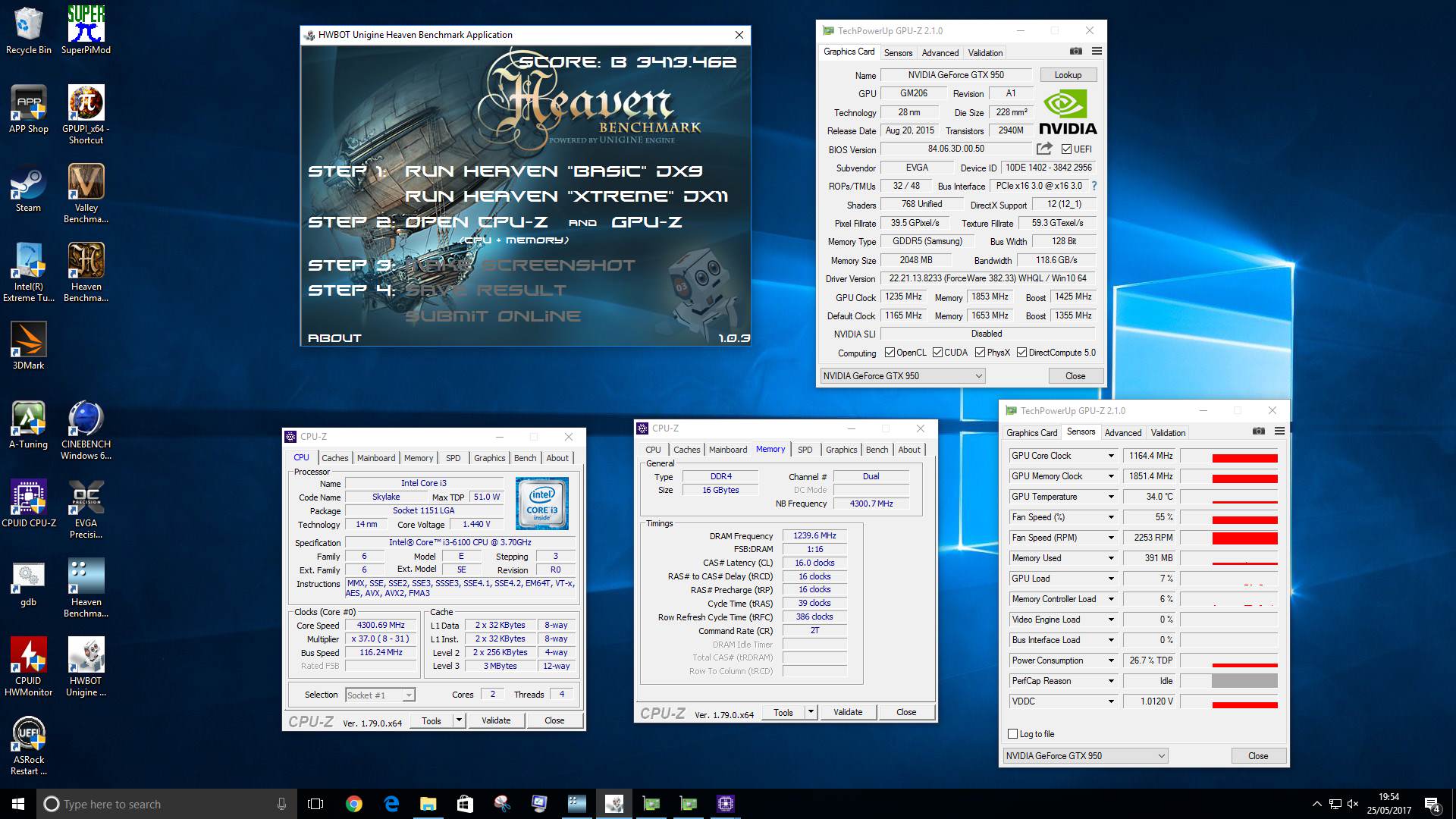This screenshot has width=1456, height=819.
Task: Switch to SPD tab in CPU-Z Memory window
Action: pyautogui.click(x=805, y=450)
